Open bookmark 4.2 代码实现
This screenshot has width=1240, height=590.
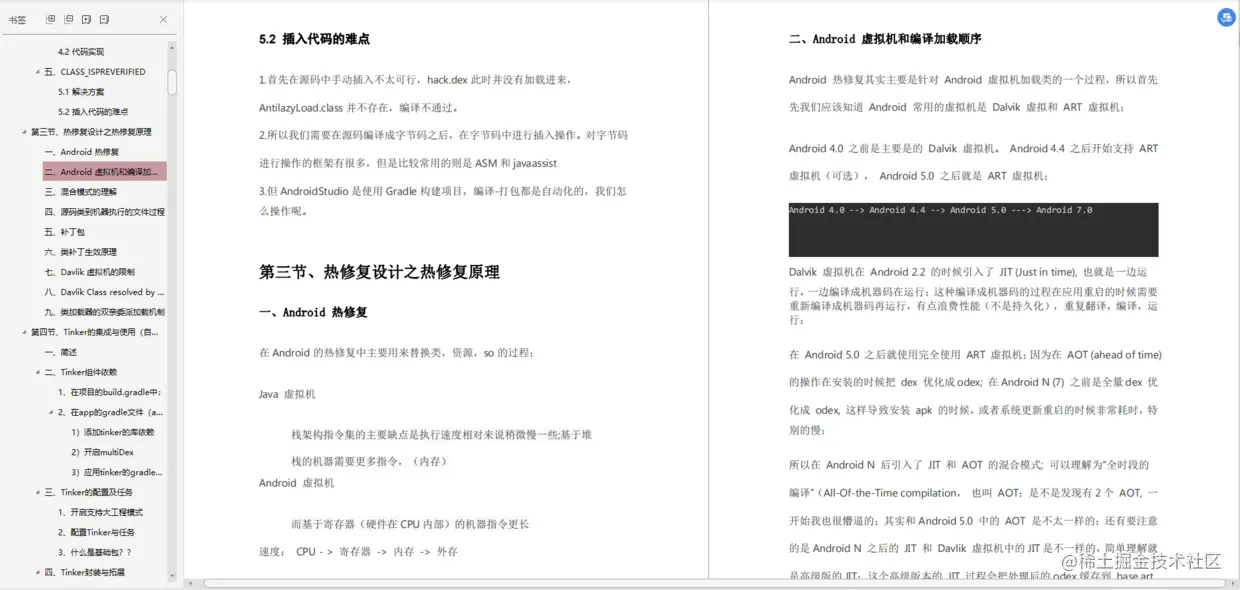click(x=81, y=52)
